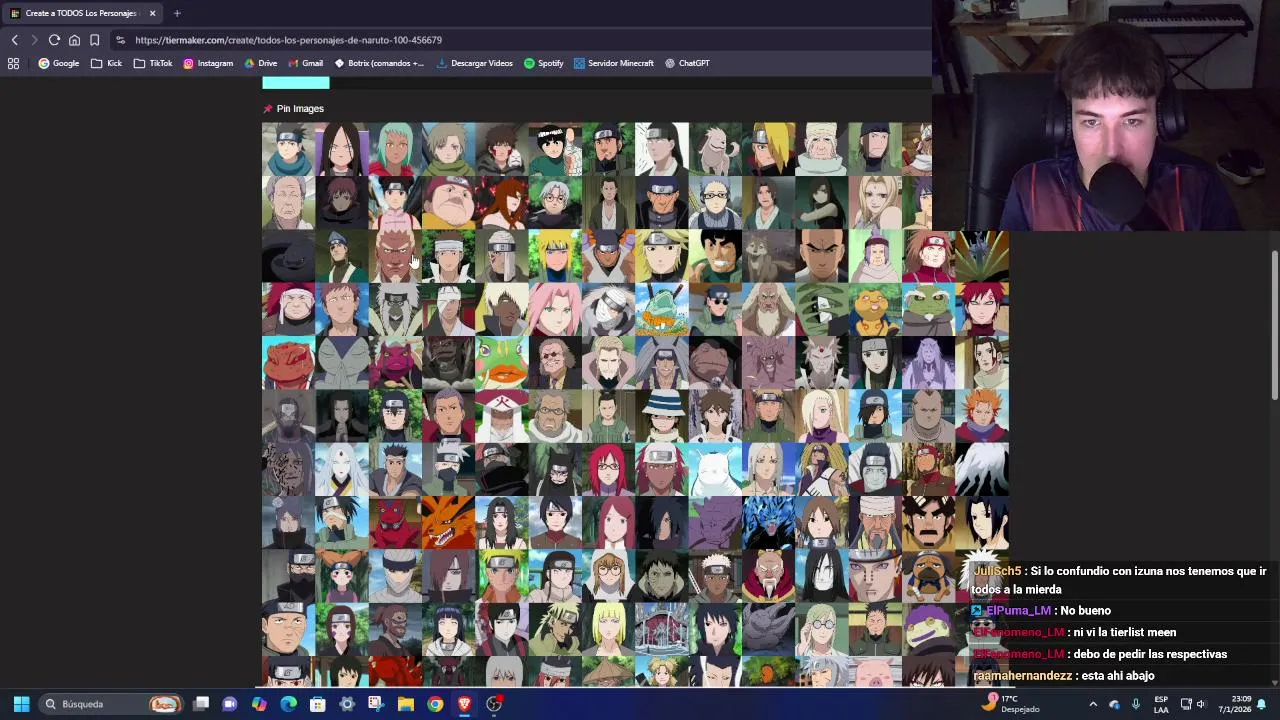This screenshot has height=720, width=1280.
Task: Expand the TikTok bookmarks folder
Action: (153, 63)
